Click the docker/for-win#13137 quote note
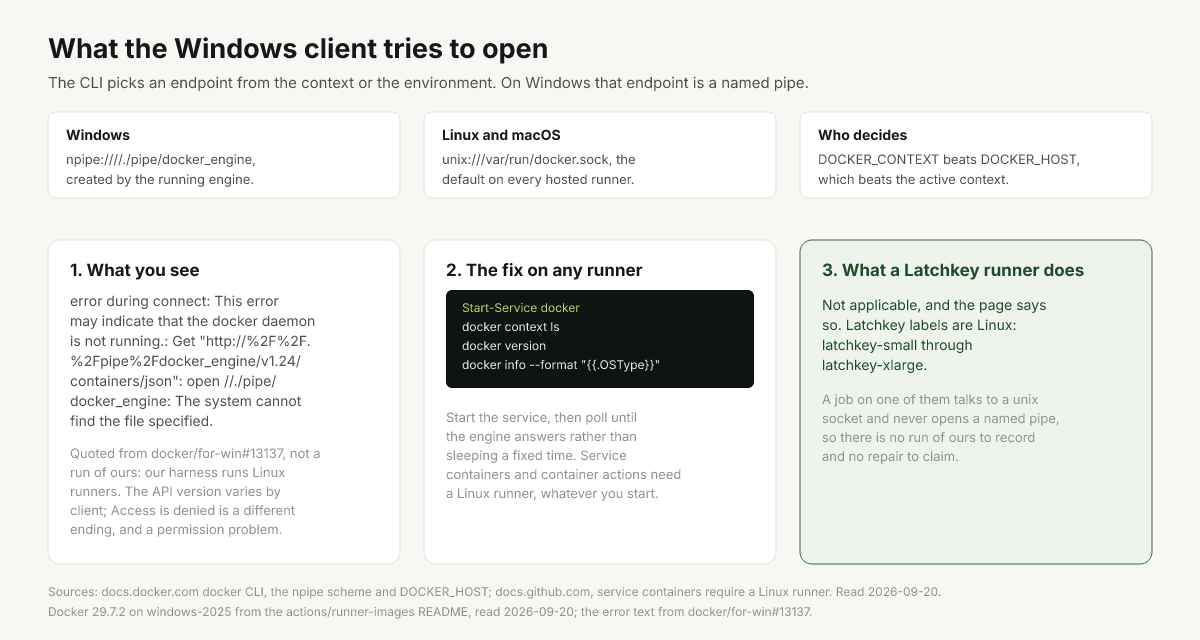The image size is (1200, 640). click(195, 491)
